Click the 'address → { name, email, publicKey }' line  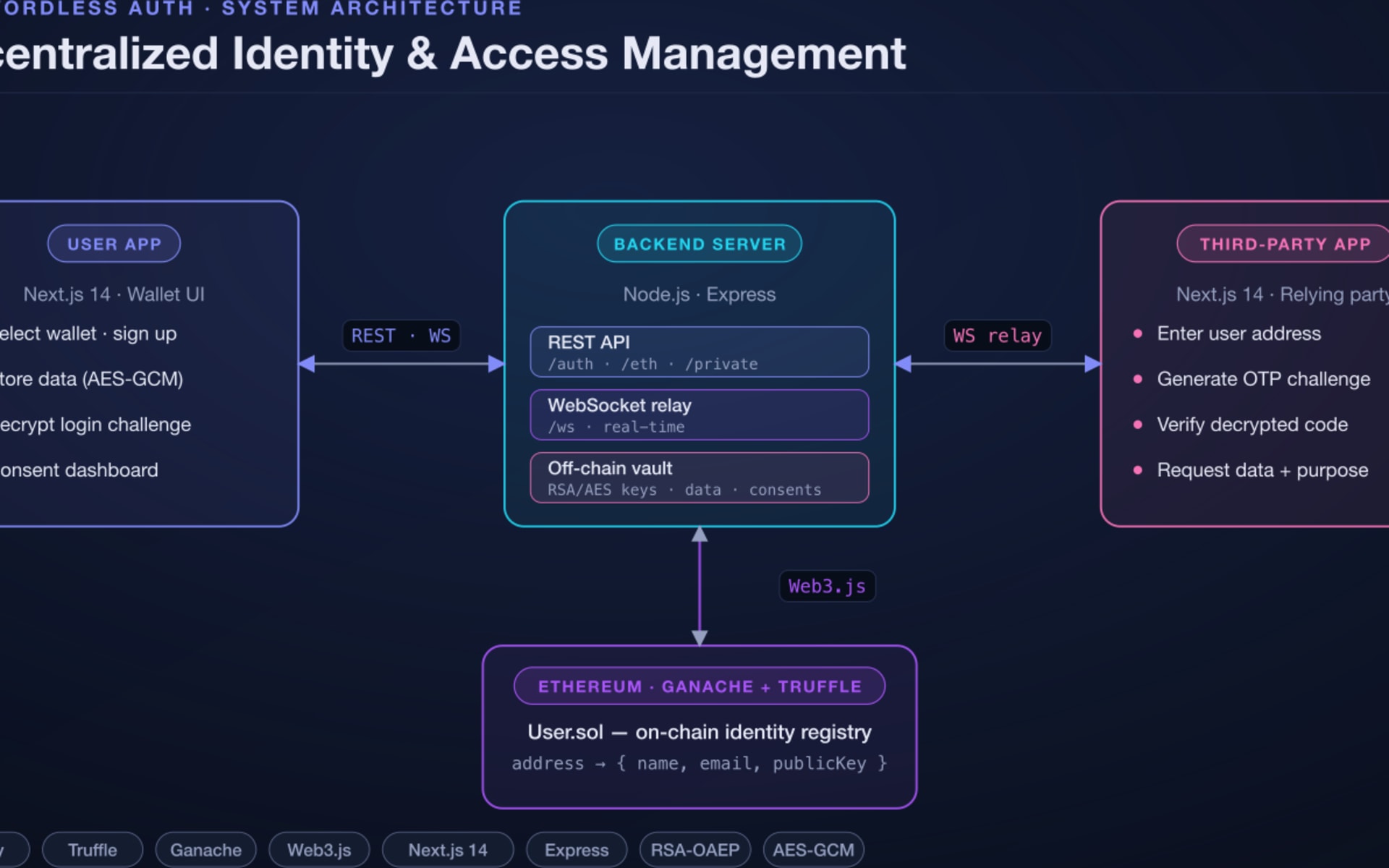tap(699, 763)
